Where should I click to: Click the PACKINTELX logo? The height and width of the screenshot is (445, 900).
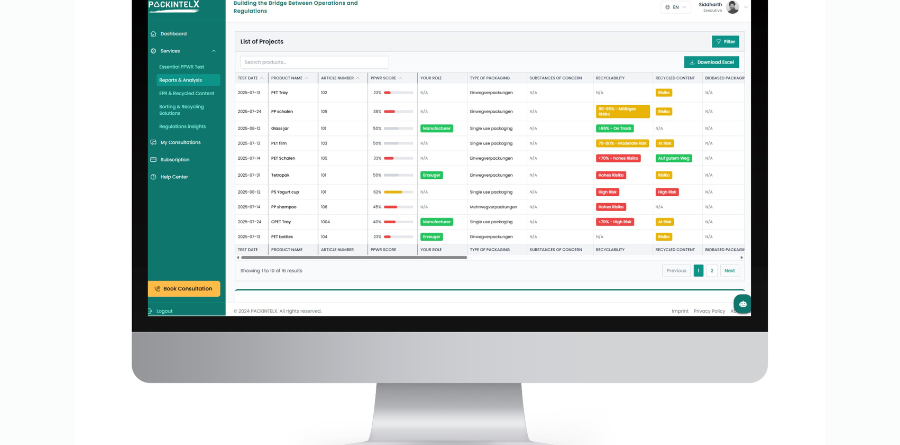[174, 5]
